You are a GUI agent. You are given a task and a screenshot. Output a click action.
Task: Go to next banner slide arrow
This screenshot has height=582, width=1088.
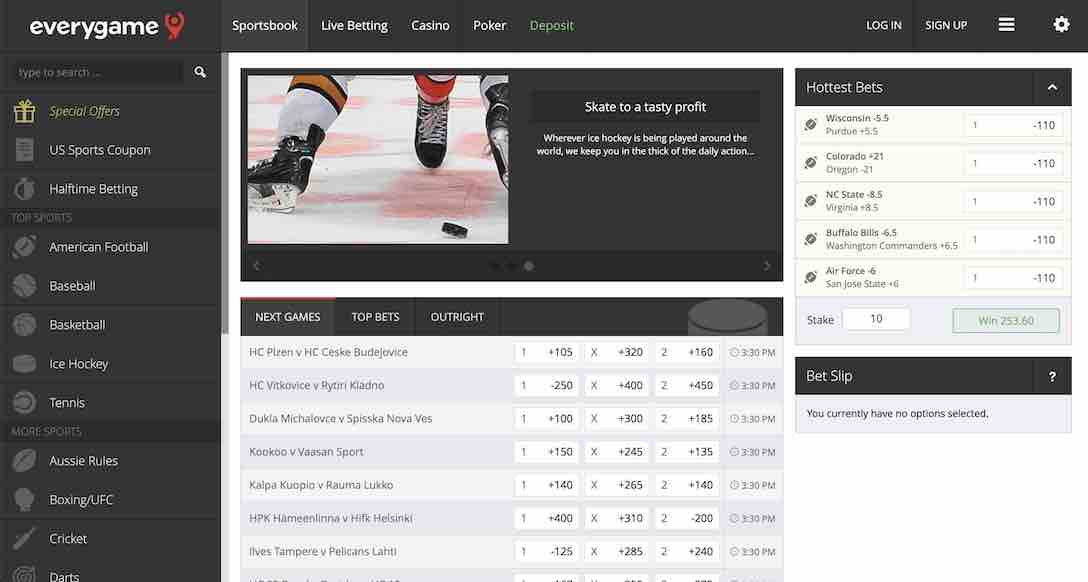tap(767, 266)
